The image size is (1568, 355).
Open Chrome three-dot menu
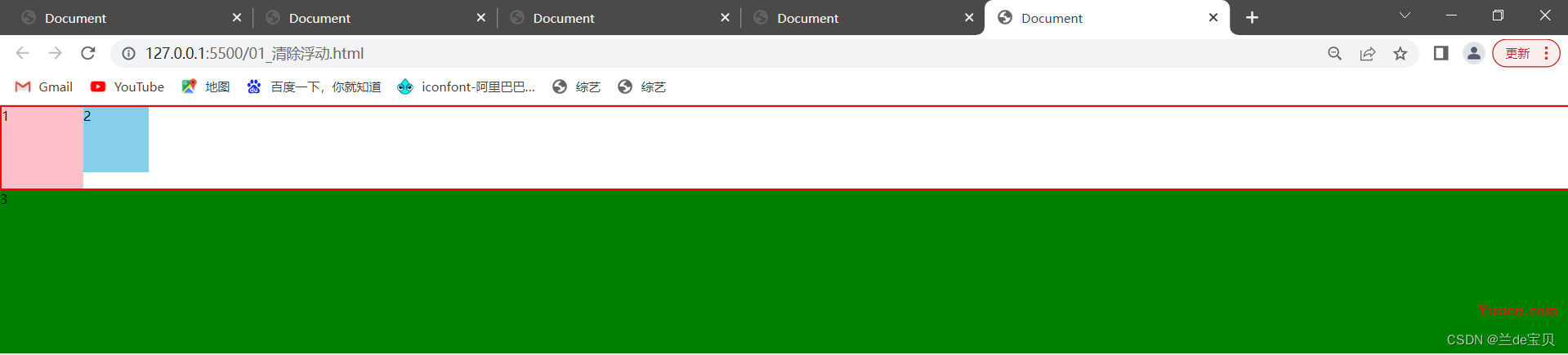1546,53
